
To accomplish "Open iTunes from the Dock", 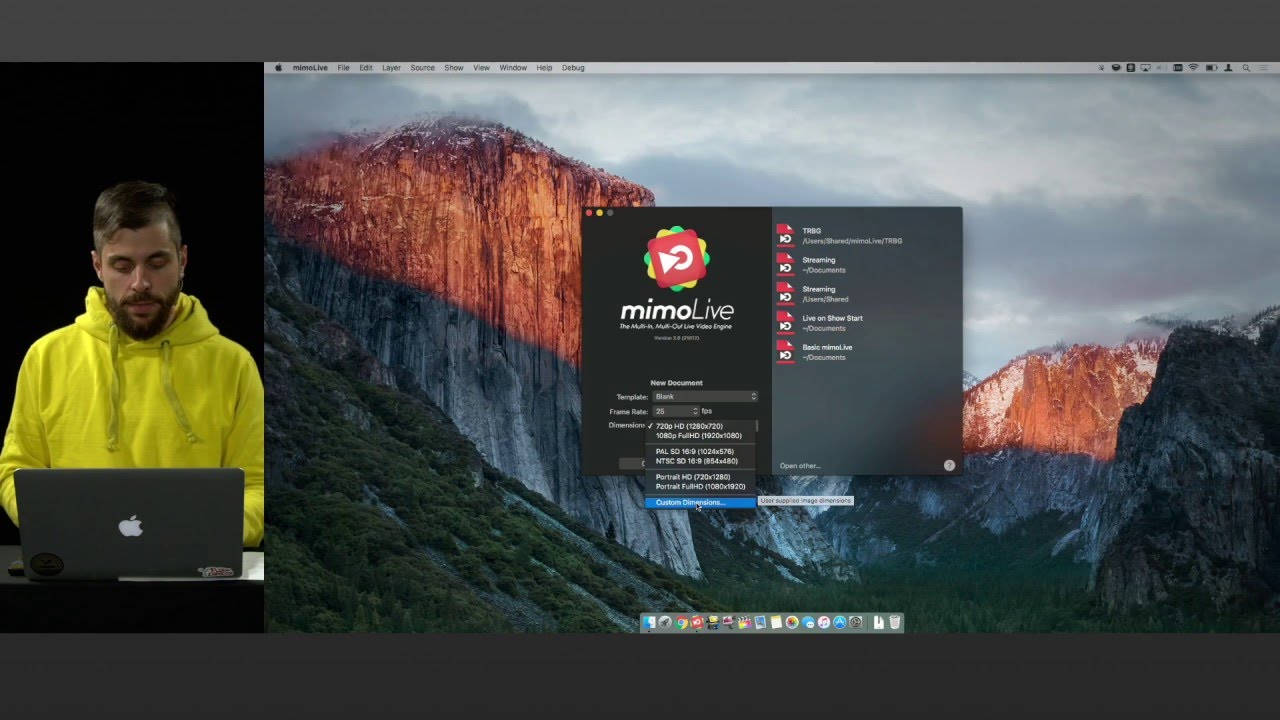I will click(x=824, y=622).
